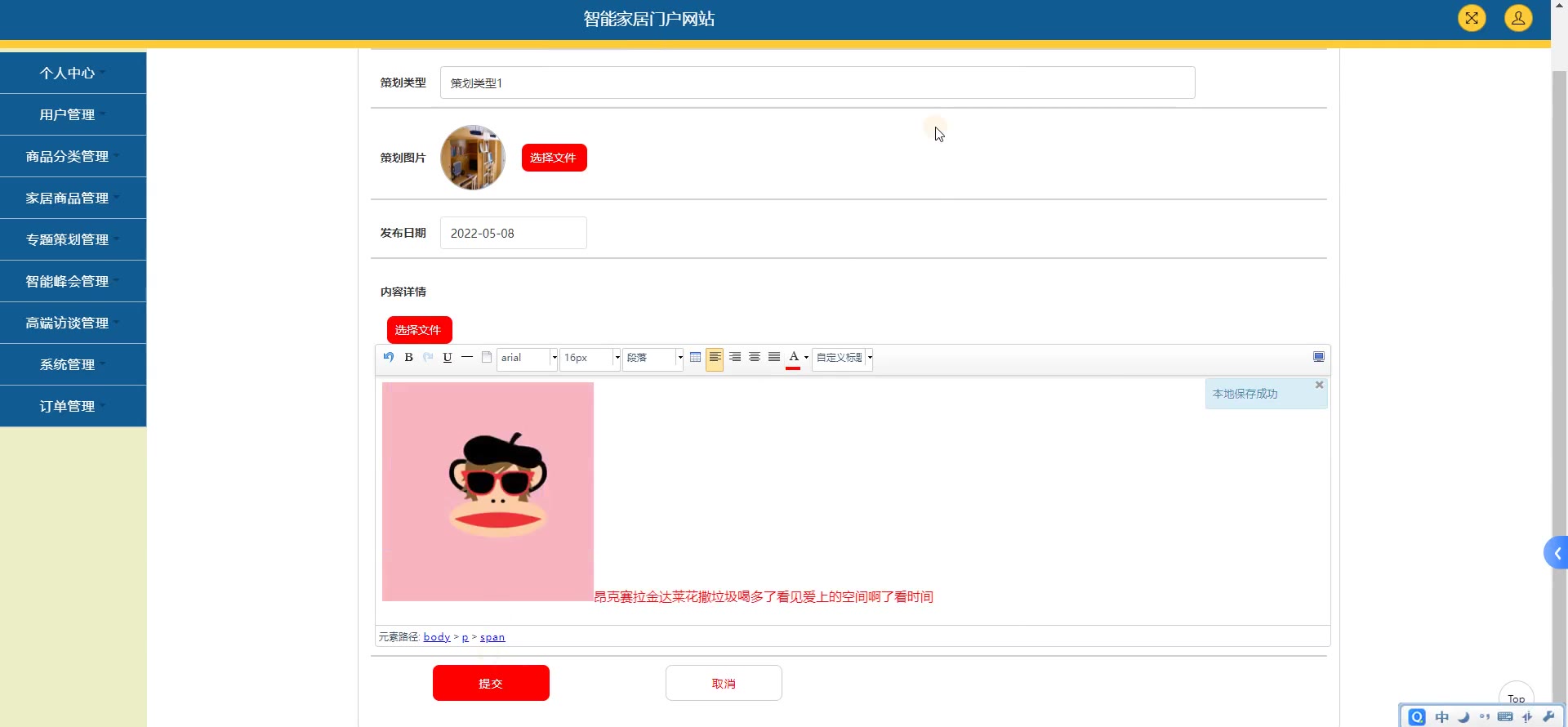The image size is (1568, 727).
Task: Toggle the moon half-width mode icon
Action: [x=1463, y=716]
